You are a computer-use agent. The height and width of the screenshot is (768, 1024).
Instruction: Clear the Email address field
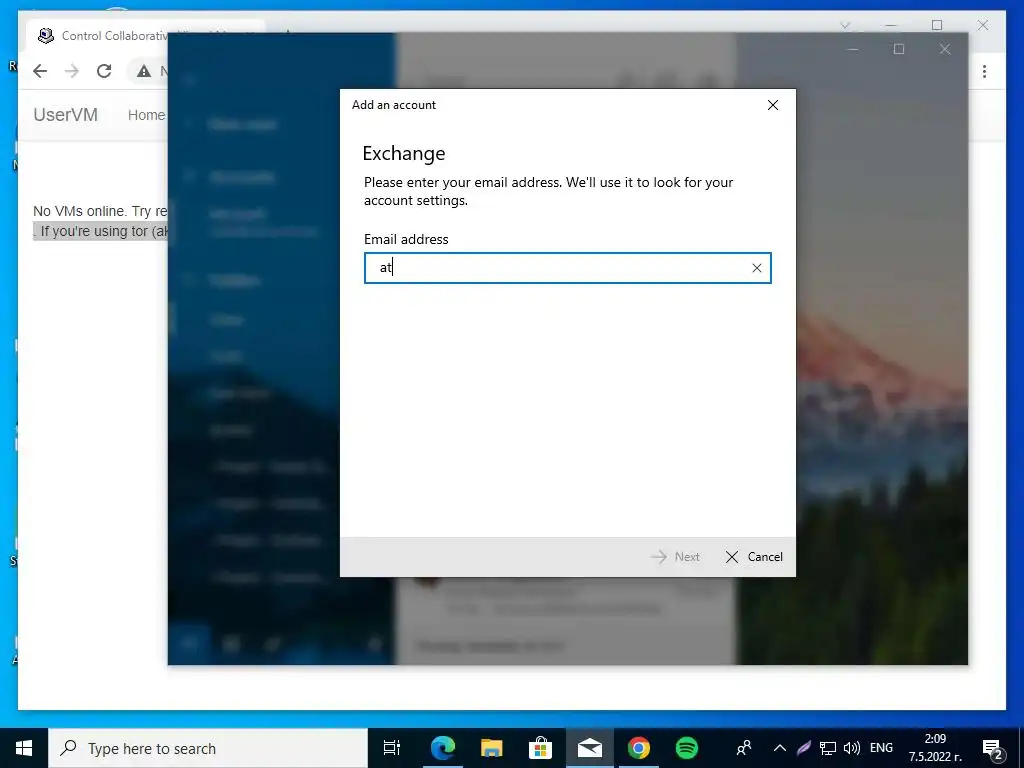756,268
